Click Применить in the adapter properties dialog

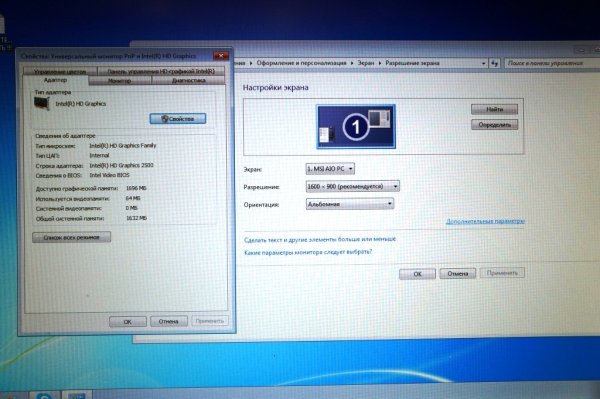click(210, 321)
